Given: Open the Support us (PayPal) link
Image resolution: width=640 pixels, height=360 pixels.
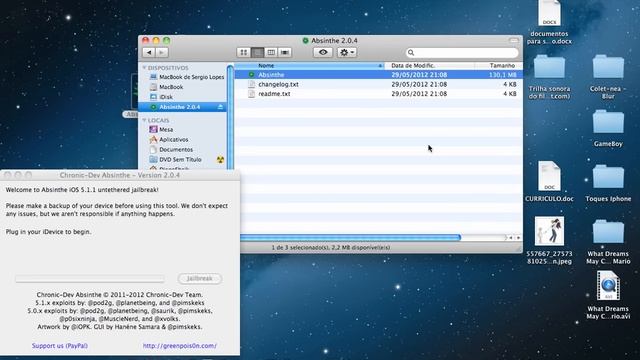Looking at the screenshot, I should tap(60, 346).
